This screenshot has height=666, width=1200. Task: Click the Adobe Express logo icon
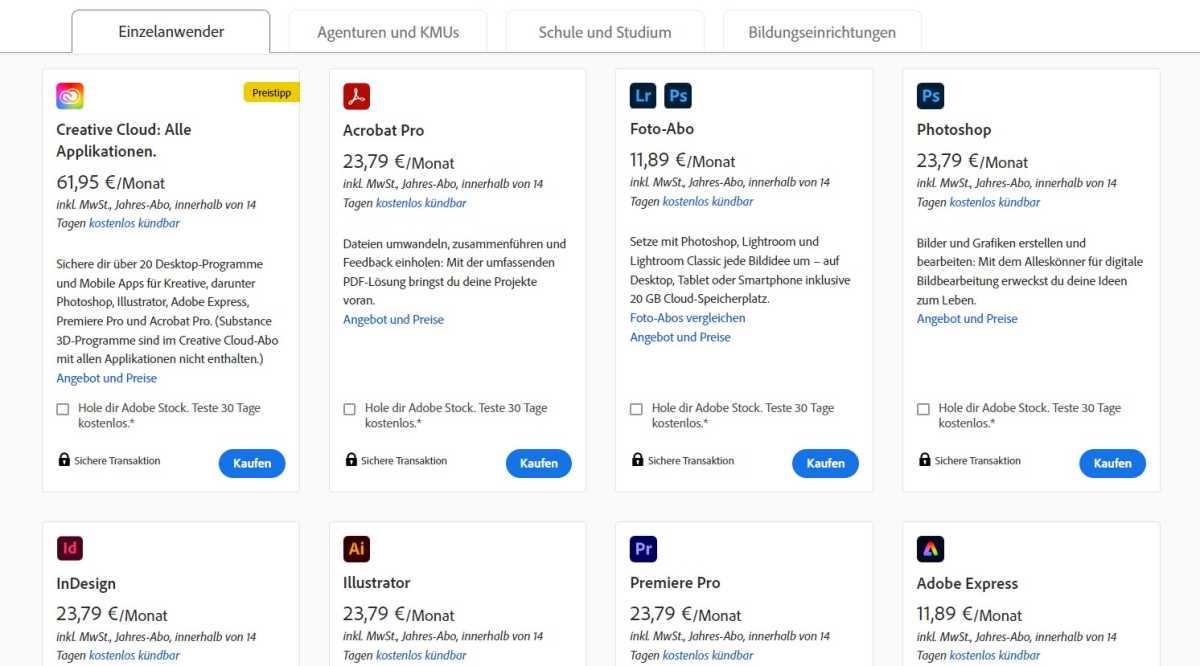pyautogui.click(x=931, y=548)
